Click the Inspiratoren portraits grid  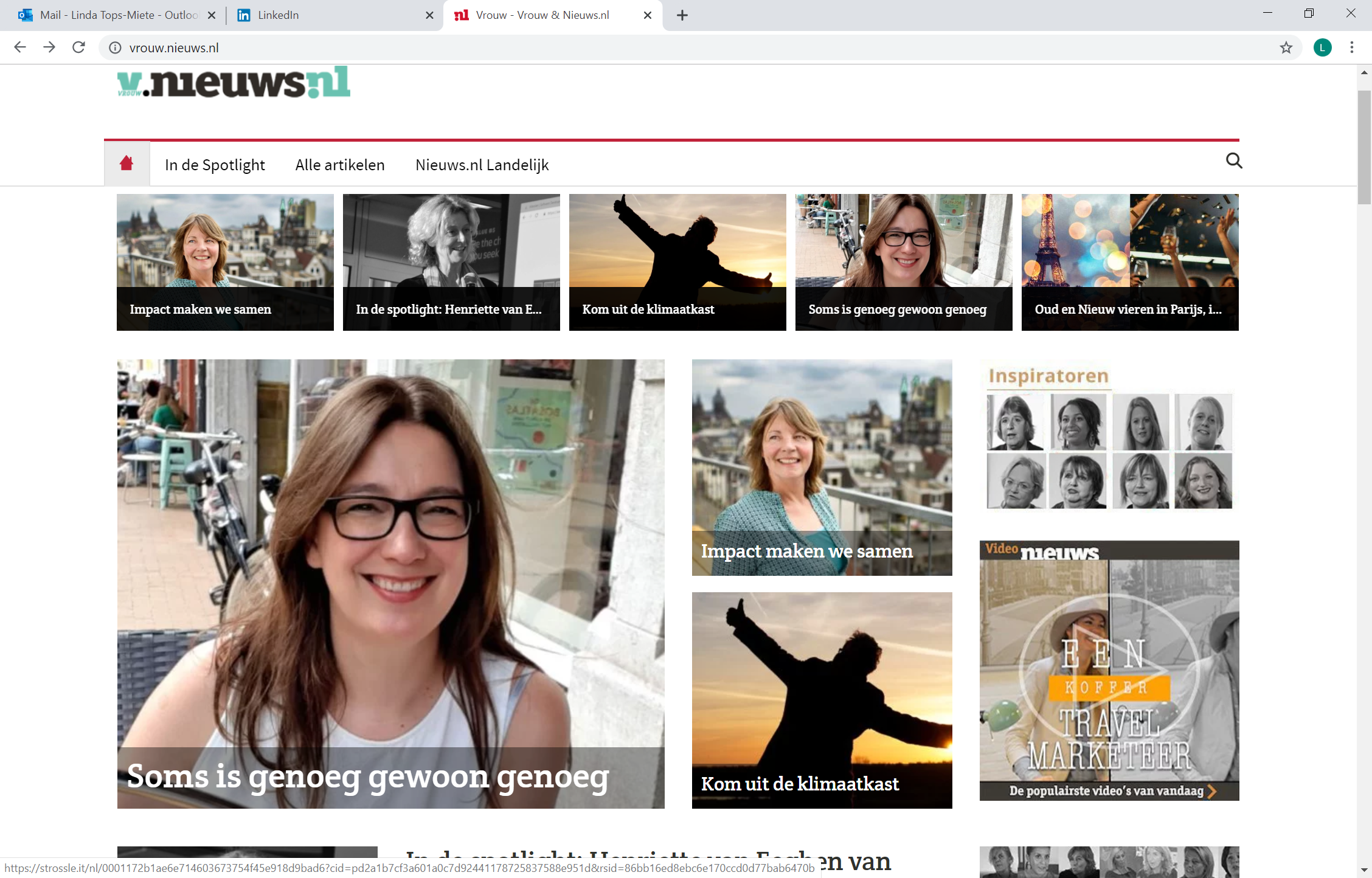tap(1109, 451)
